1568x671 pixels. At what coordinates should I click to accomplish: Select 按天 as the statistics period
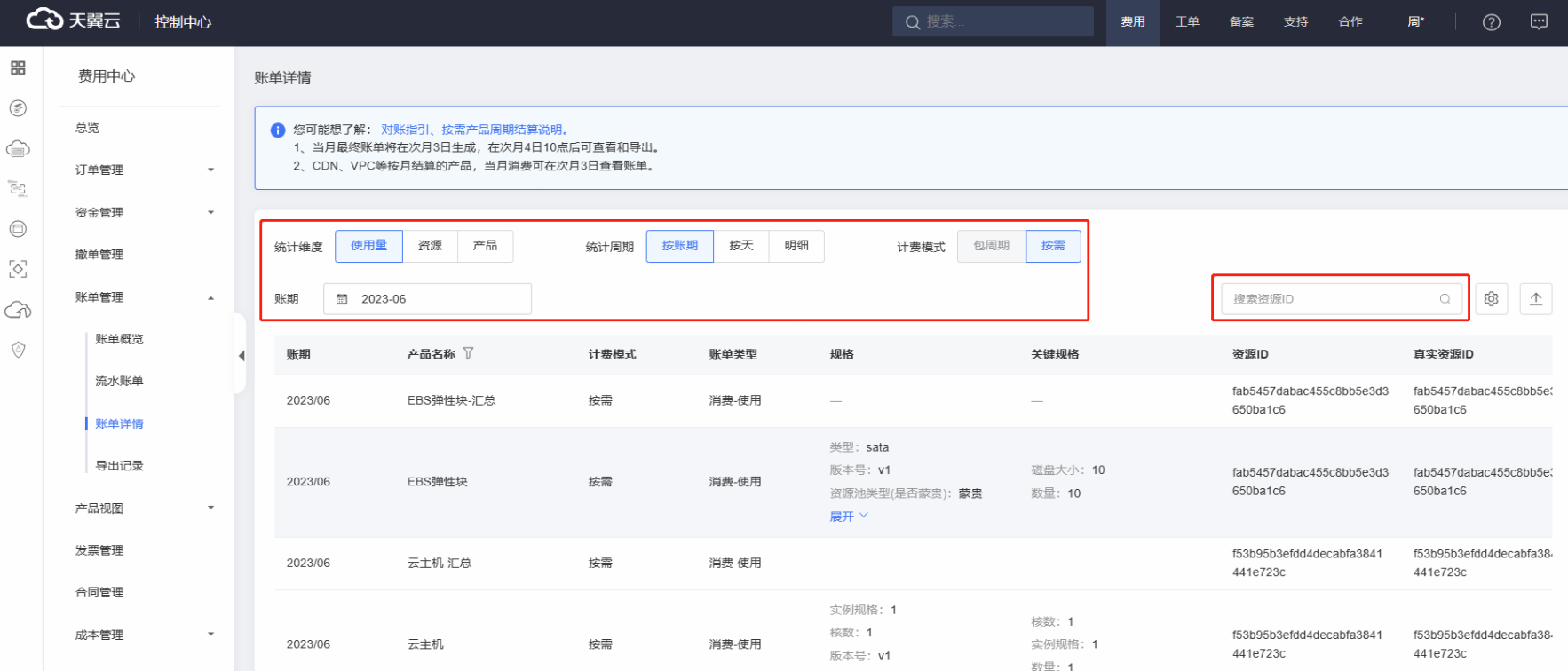740,246
